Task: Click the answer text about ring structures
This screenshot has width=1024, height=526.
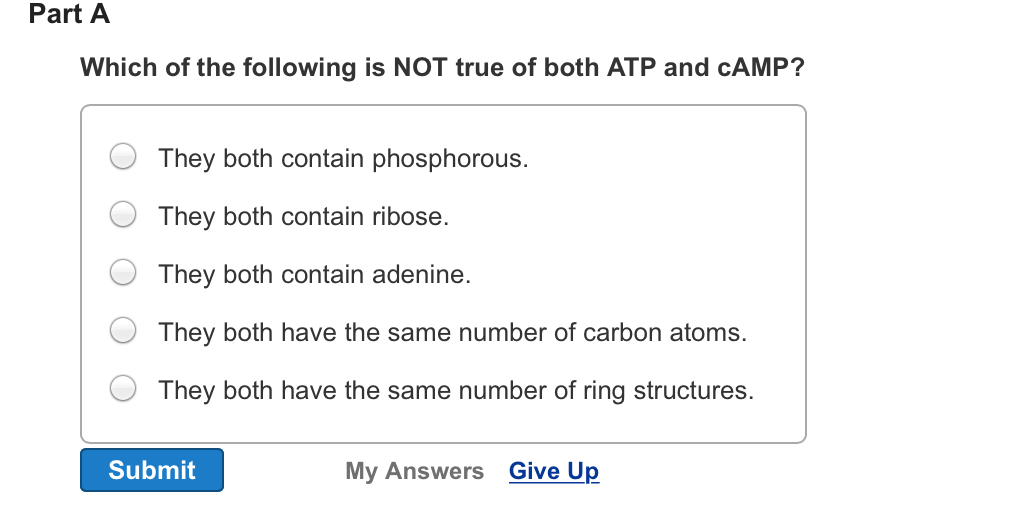Action: coord(456,390)
